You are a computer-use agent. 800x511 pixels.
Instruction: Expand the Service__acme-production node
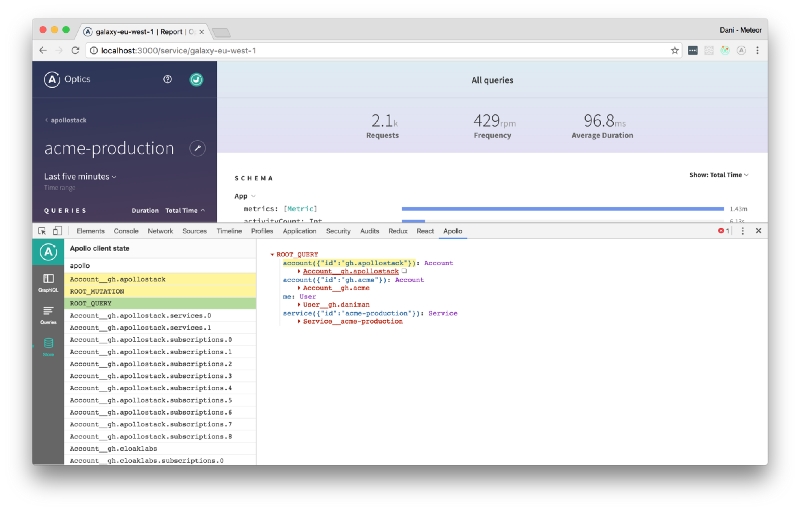point(299,321)
